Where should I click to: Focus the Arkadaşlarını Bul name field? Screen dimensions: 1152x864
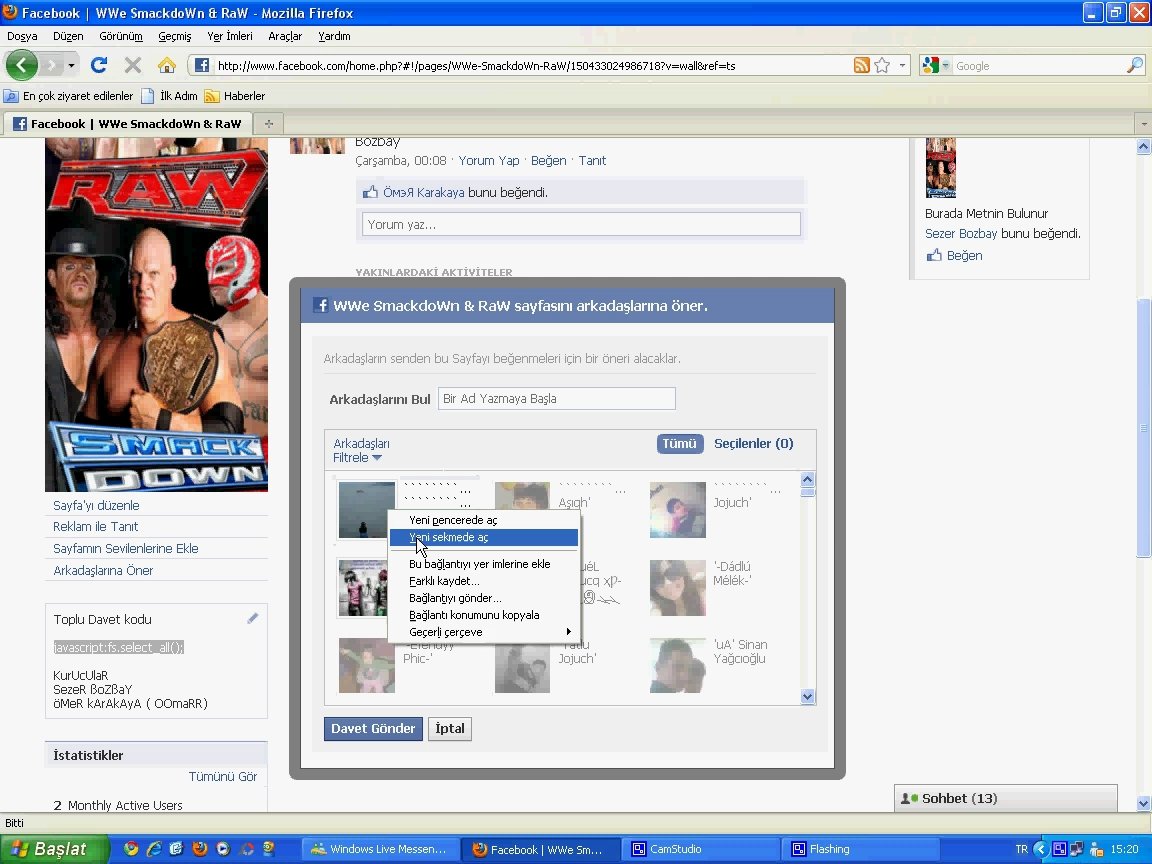click(x=557, y=399)
